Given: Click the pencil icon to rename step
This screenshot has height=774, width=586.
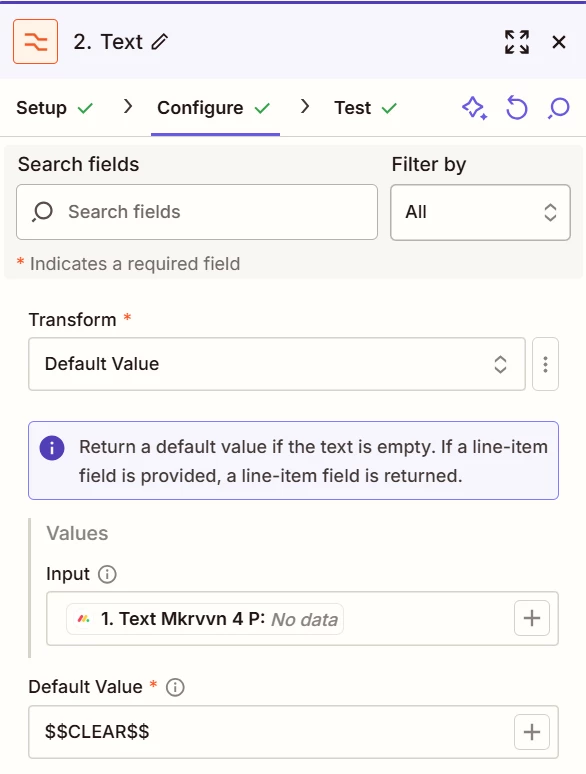Looking at the screenshot, I should coord(159,42).
